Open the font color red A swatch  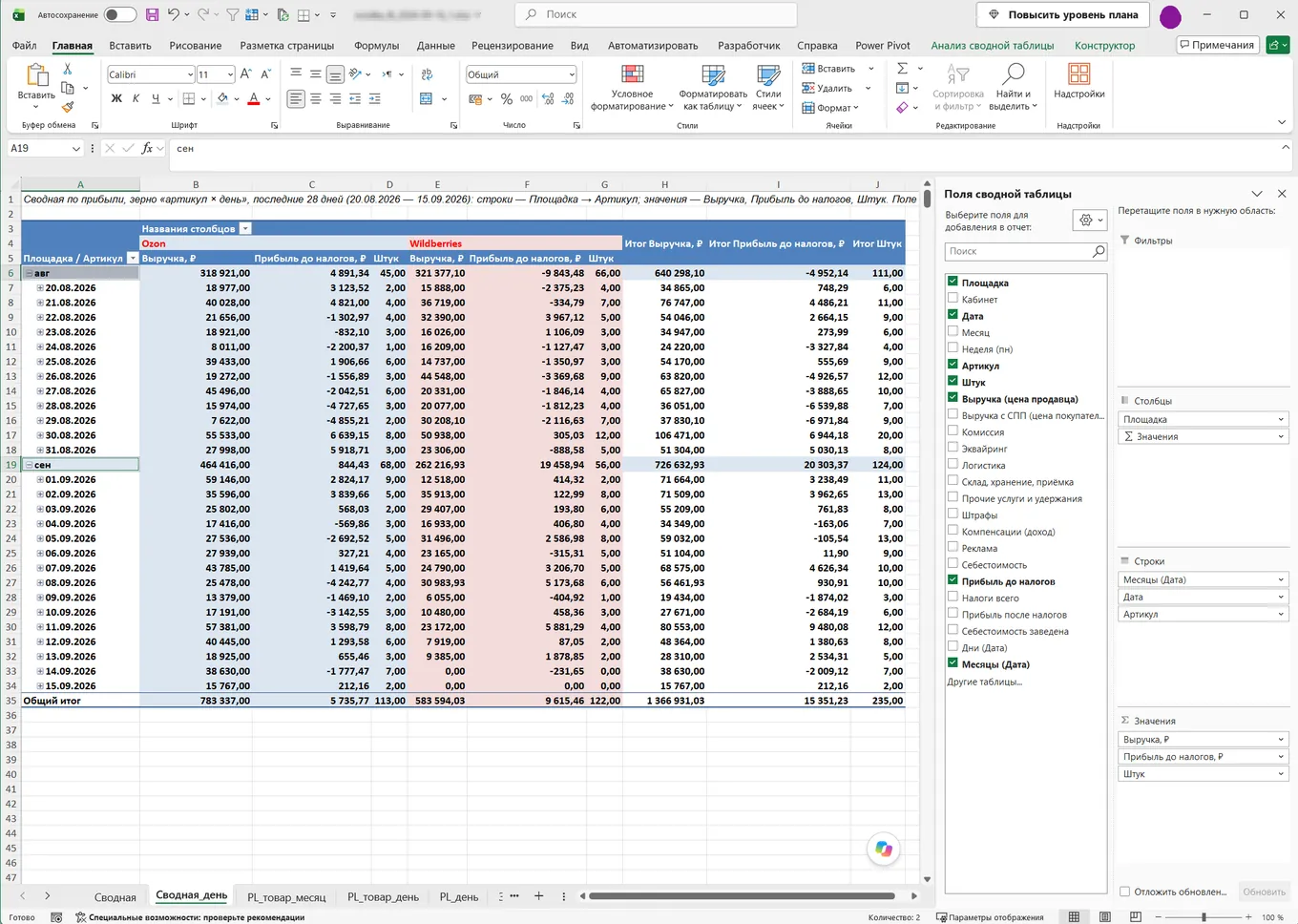tap(253, 98)
